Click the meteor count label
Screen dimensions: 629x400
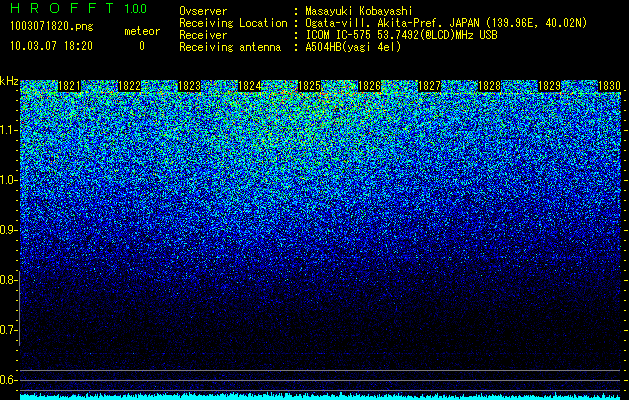[x=142, y=31]
